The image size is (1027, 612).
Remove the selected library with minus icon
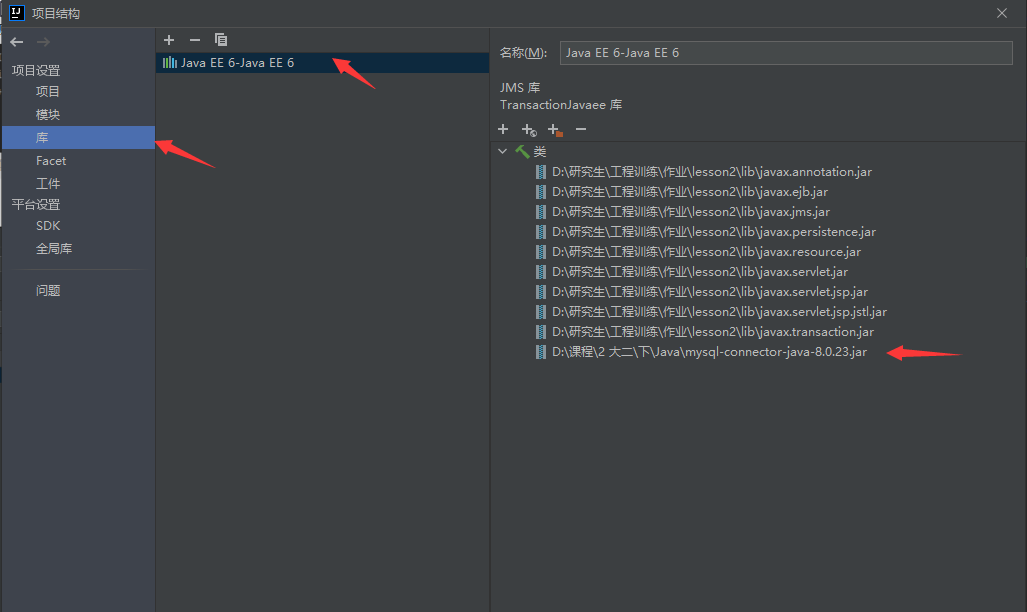tap(195, 40)
